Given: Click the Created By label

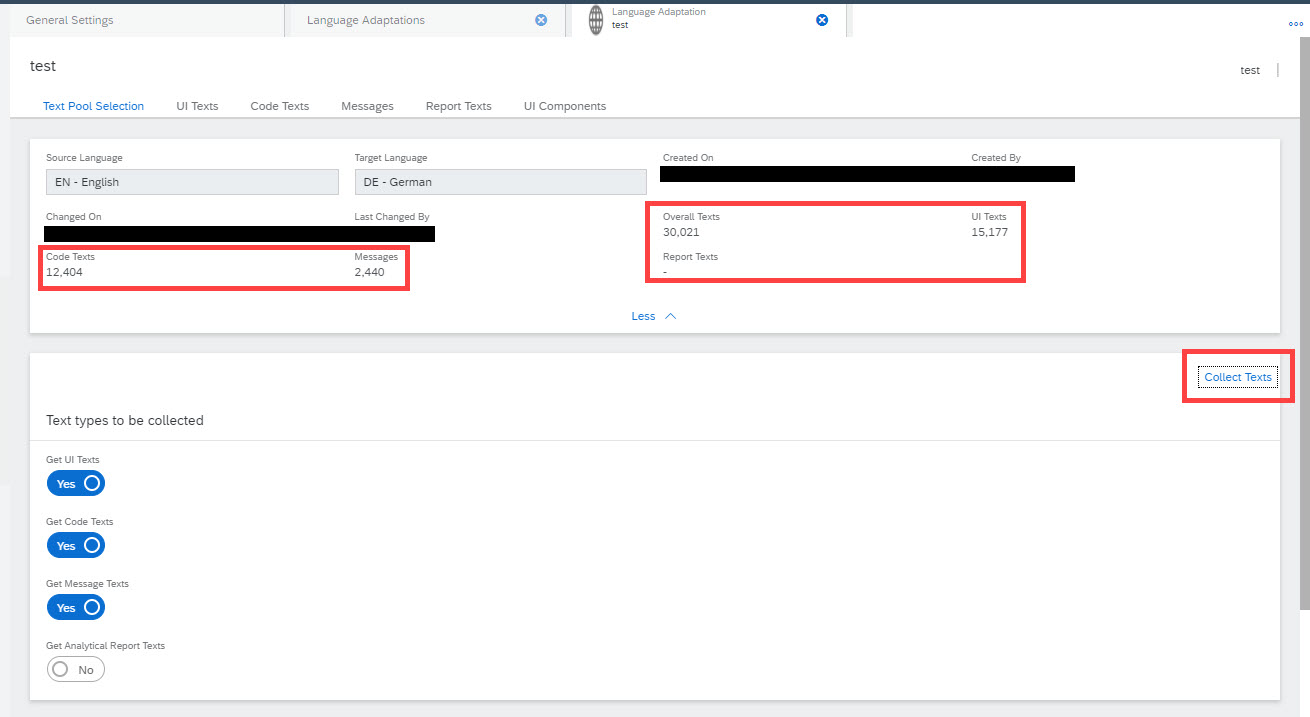Looking at the screenshot, I should tap(996, 158).
